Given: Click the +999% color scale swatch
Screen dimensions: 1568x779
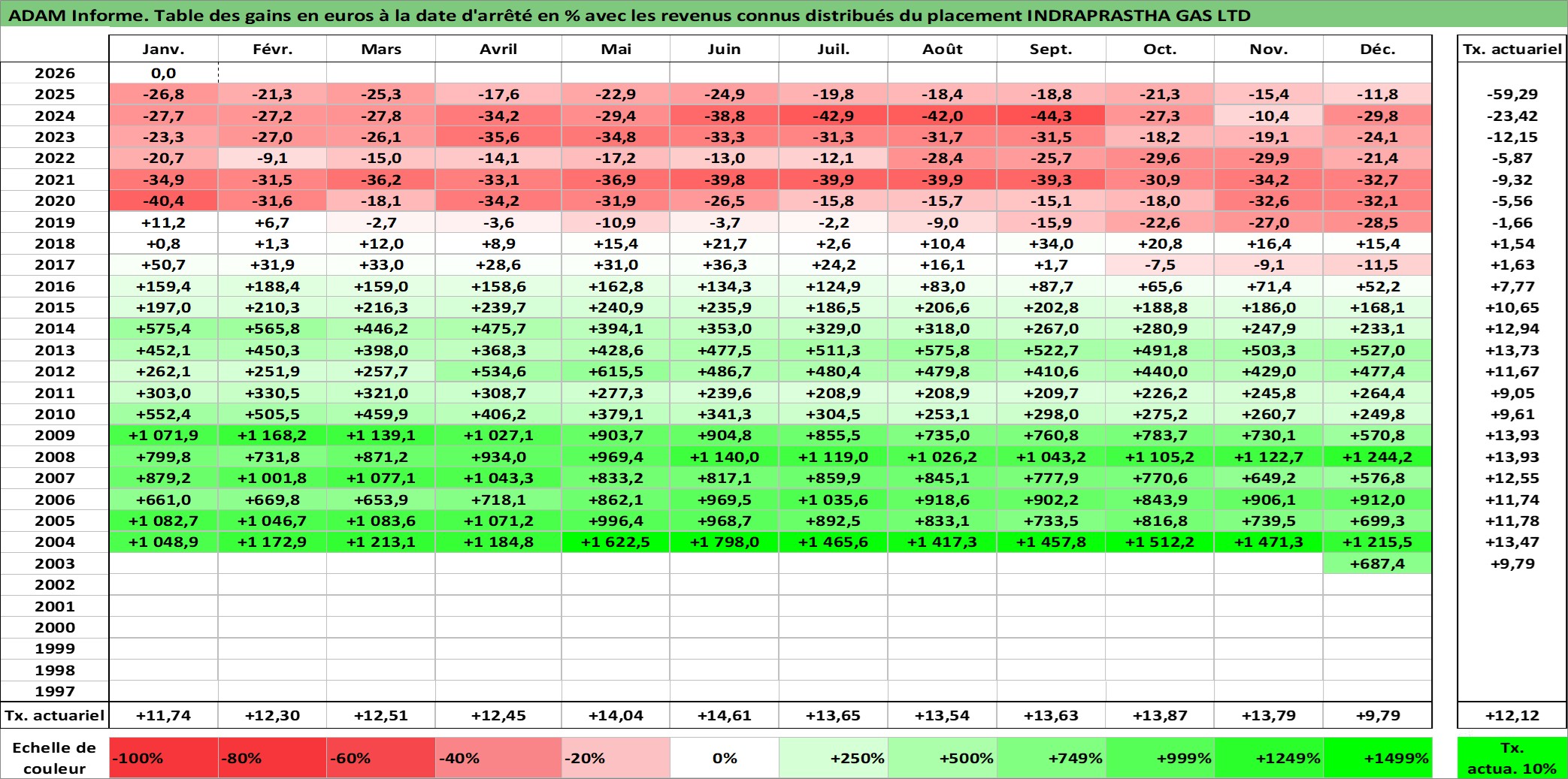Looking at the screenshot, I should pyautogui.click(x=1160, y=758).
